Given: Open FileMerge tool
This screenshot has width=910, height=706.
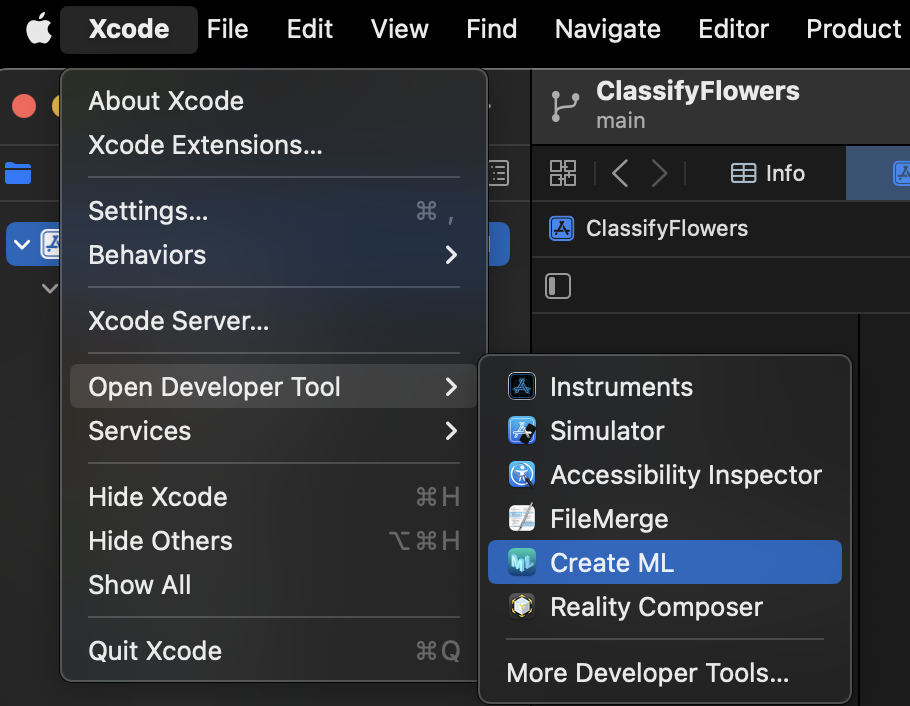Looking at the screenshot, I should click(x=665, y=518).
